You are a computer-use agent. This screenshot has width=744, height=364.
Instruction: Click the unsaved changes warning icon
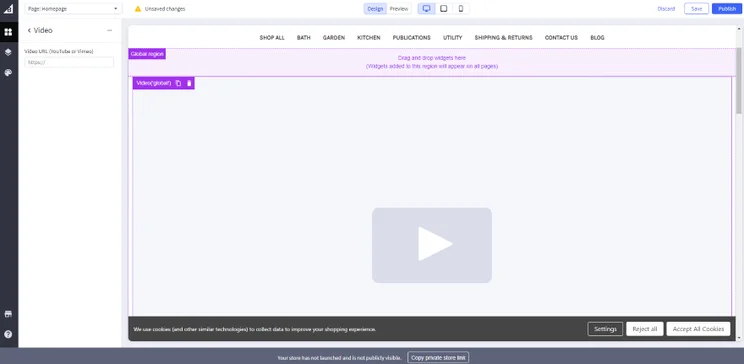click(138, 9)
